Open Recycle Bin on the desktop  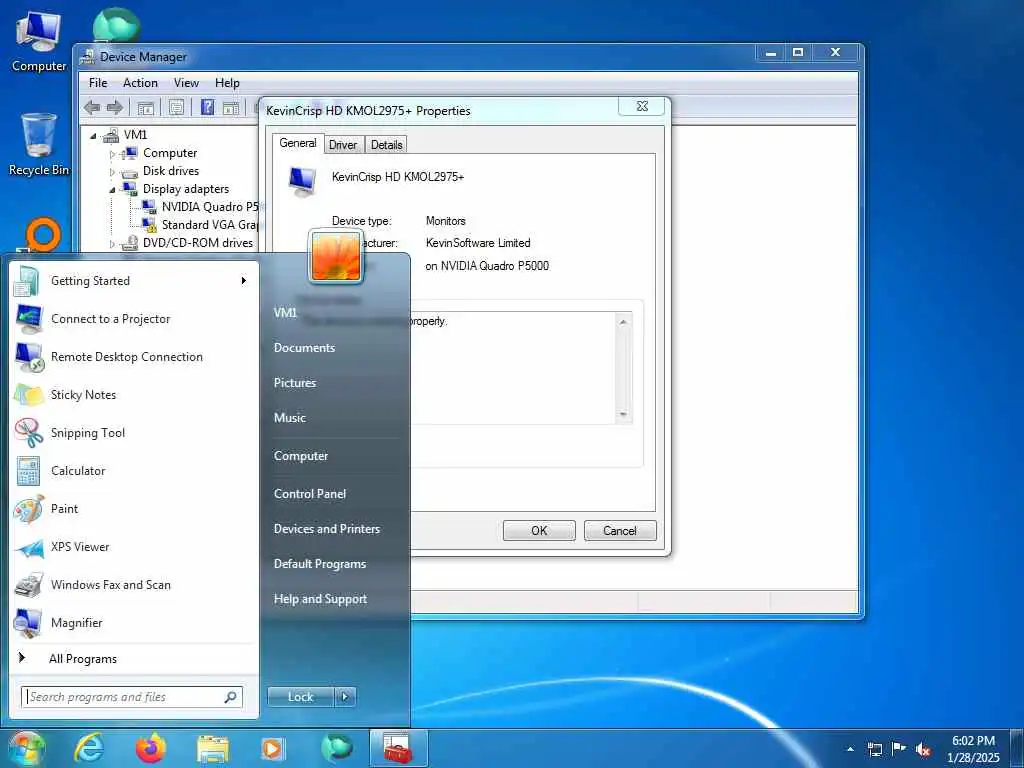(39, 144)
